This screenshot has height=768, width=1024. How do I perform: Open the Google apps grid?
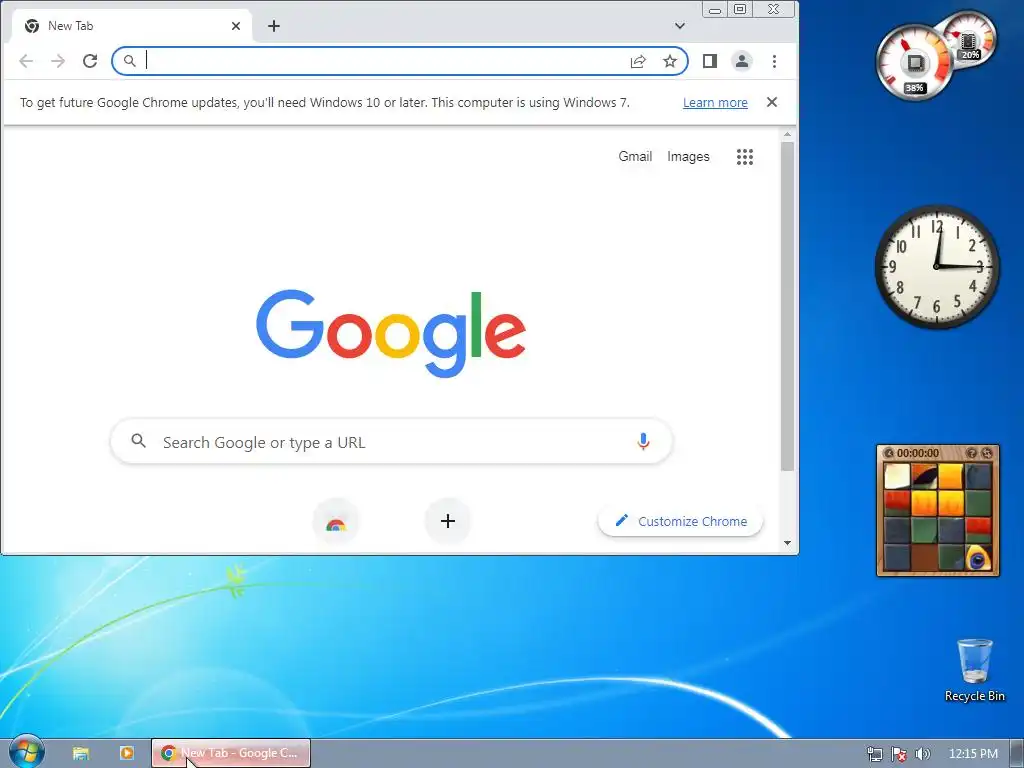[745, 157]
